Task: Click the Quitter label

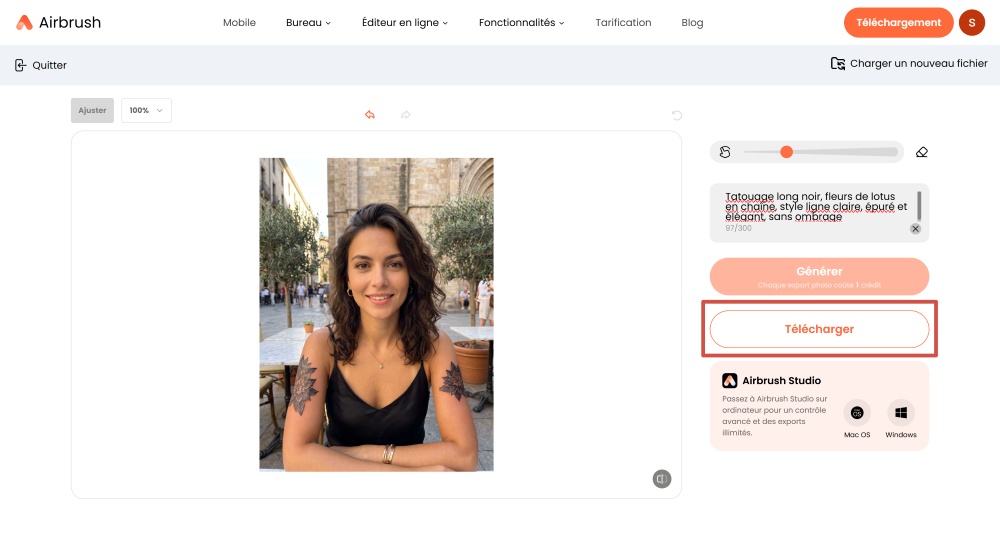Action: click(x=49, y=65)
